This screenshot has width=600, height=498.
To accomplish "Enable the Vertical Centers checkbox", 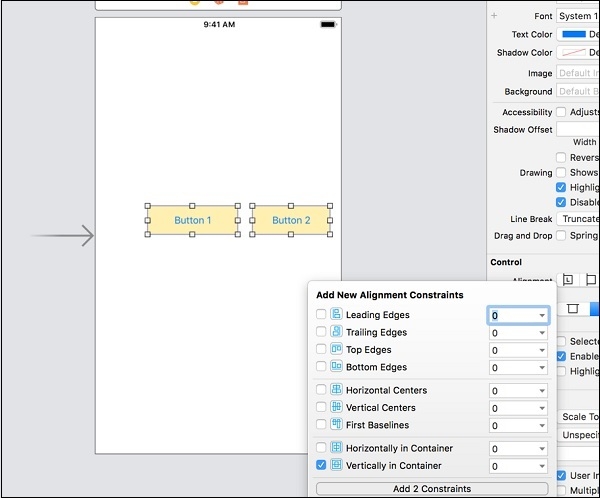I will pyautogui.click(x=321, y=407).
